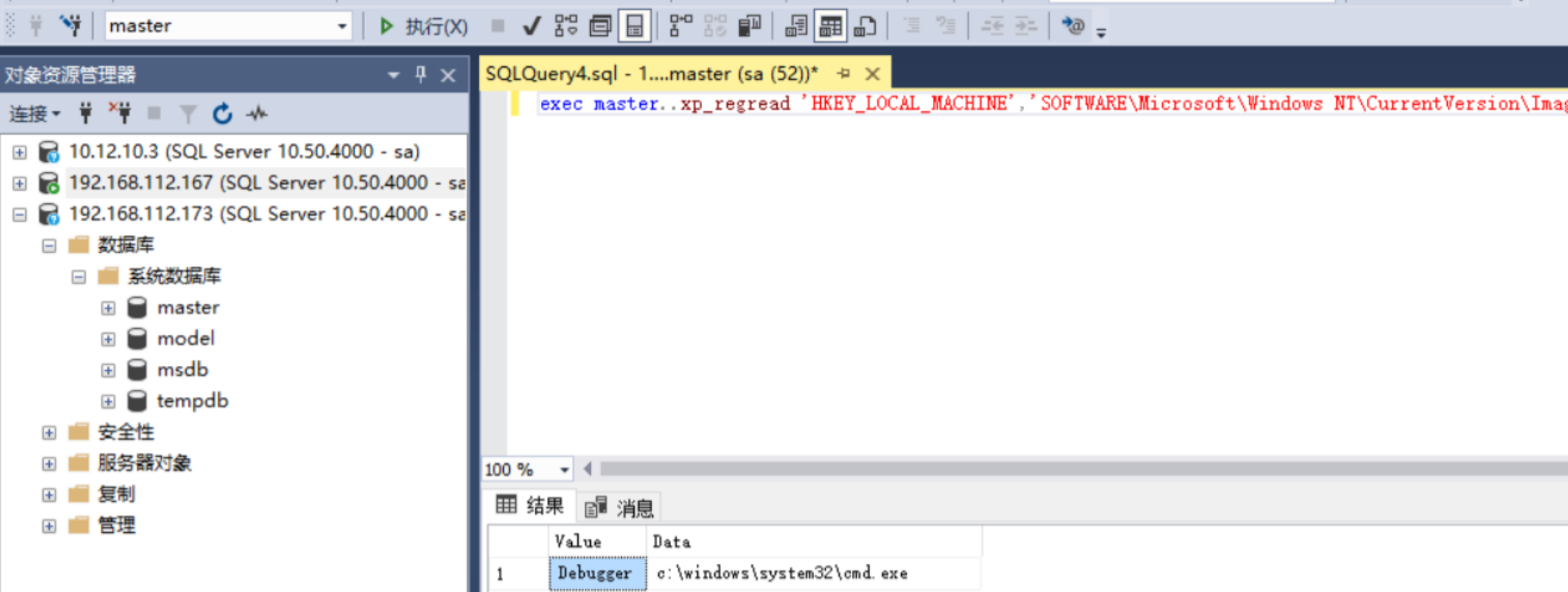Expand the 管理 folder
The height and width of the screenshot is (592, 1568).
coord(49,526)
